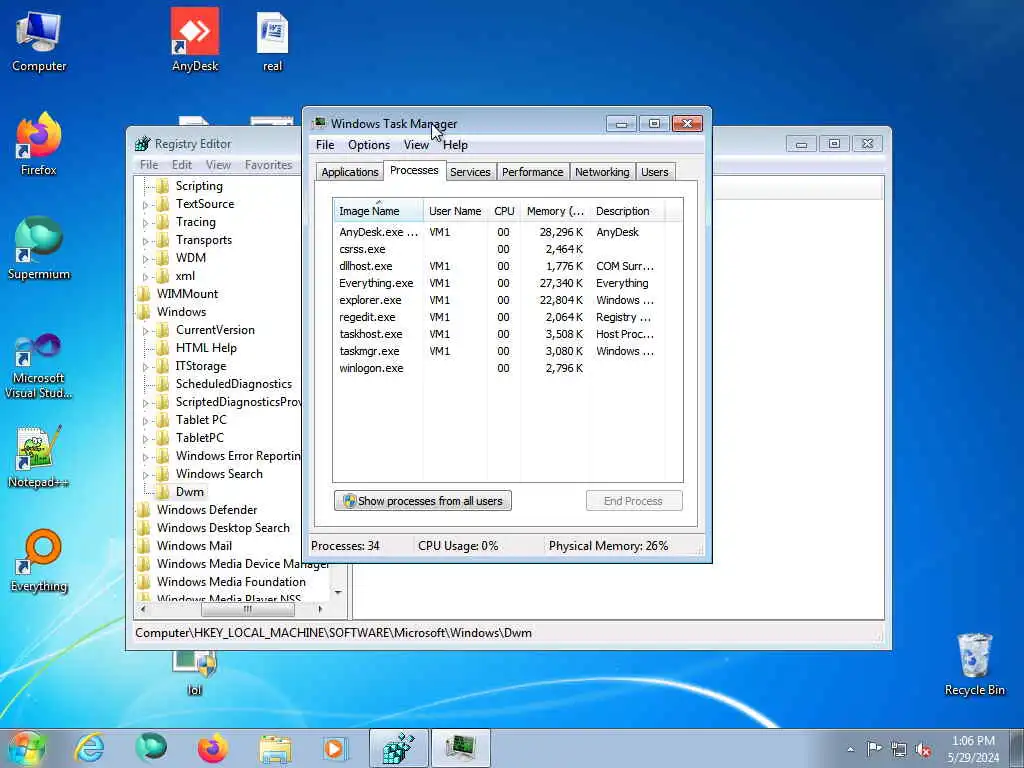1024x768 pixels.
Task: Switch to the Services tab
Action: point(470,172)
